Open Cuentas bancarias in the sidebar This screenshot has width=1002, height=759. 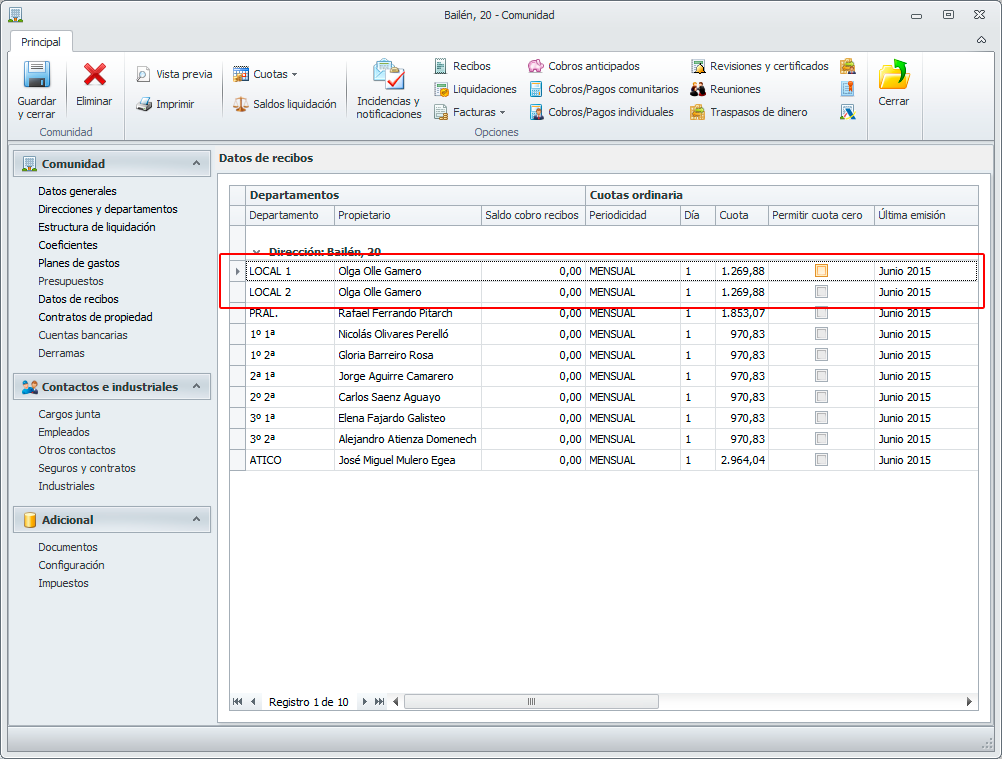coord(83,335)
